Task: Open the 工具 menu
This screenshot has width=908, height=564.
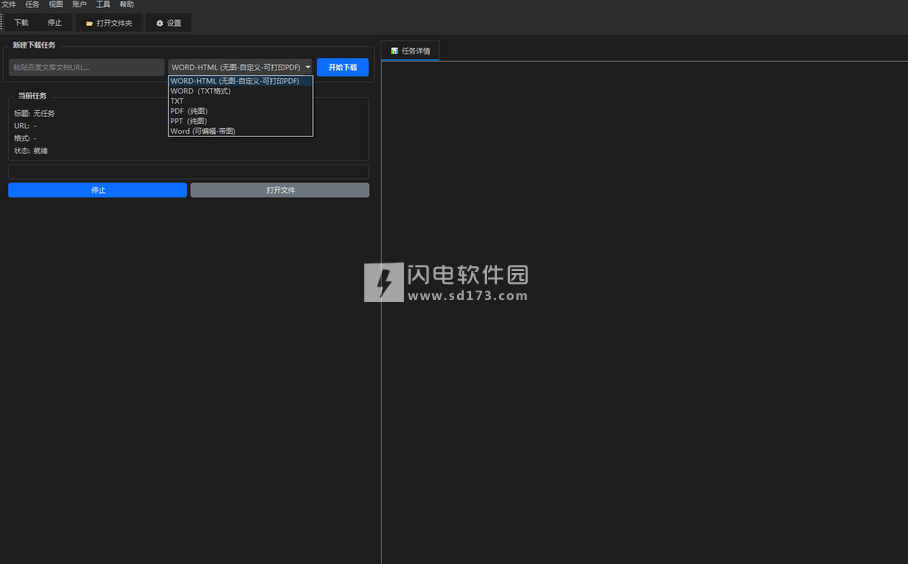Action: tap(103, 5)
